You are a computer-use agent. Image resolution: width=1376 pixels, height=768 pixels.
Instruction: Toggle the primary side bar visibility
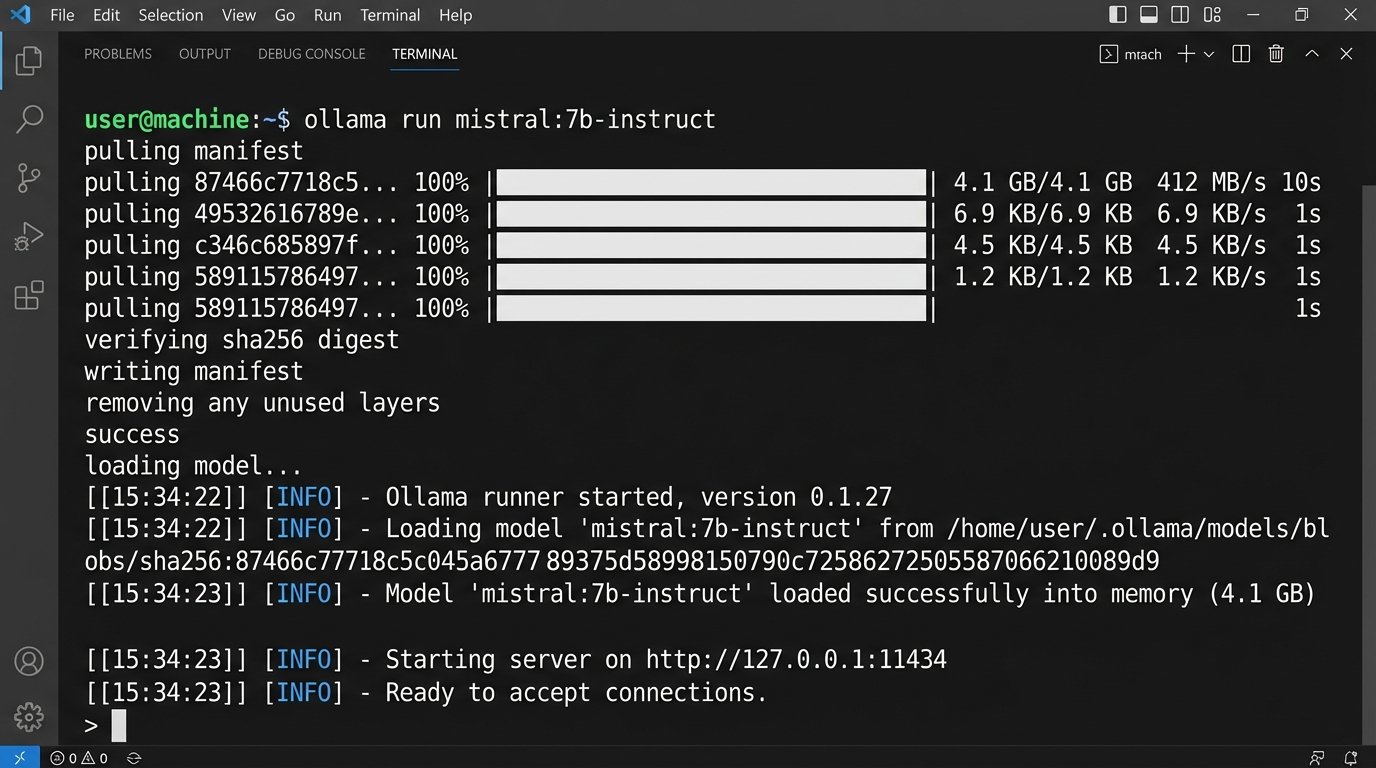[x=1118, y=15]
